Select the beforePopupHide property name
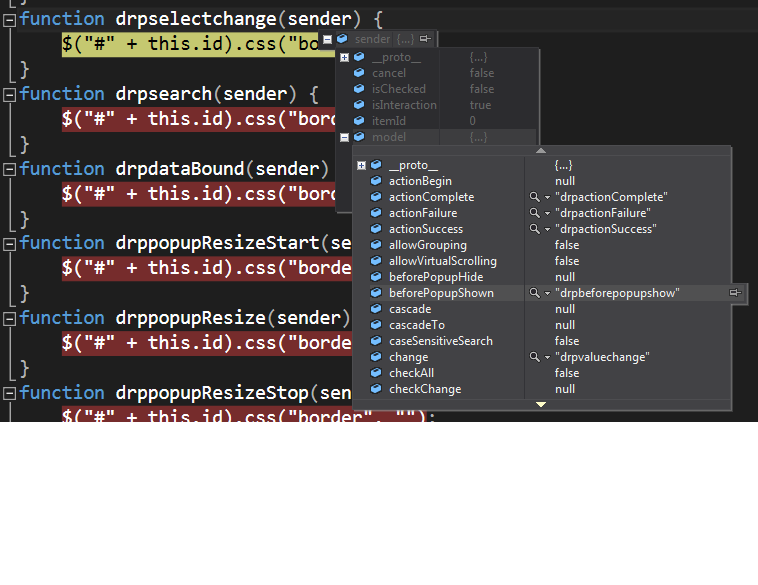Screen dimensions: 758x585 coord(436,277)
